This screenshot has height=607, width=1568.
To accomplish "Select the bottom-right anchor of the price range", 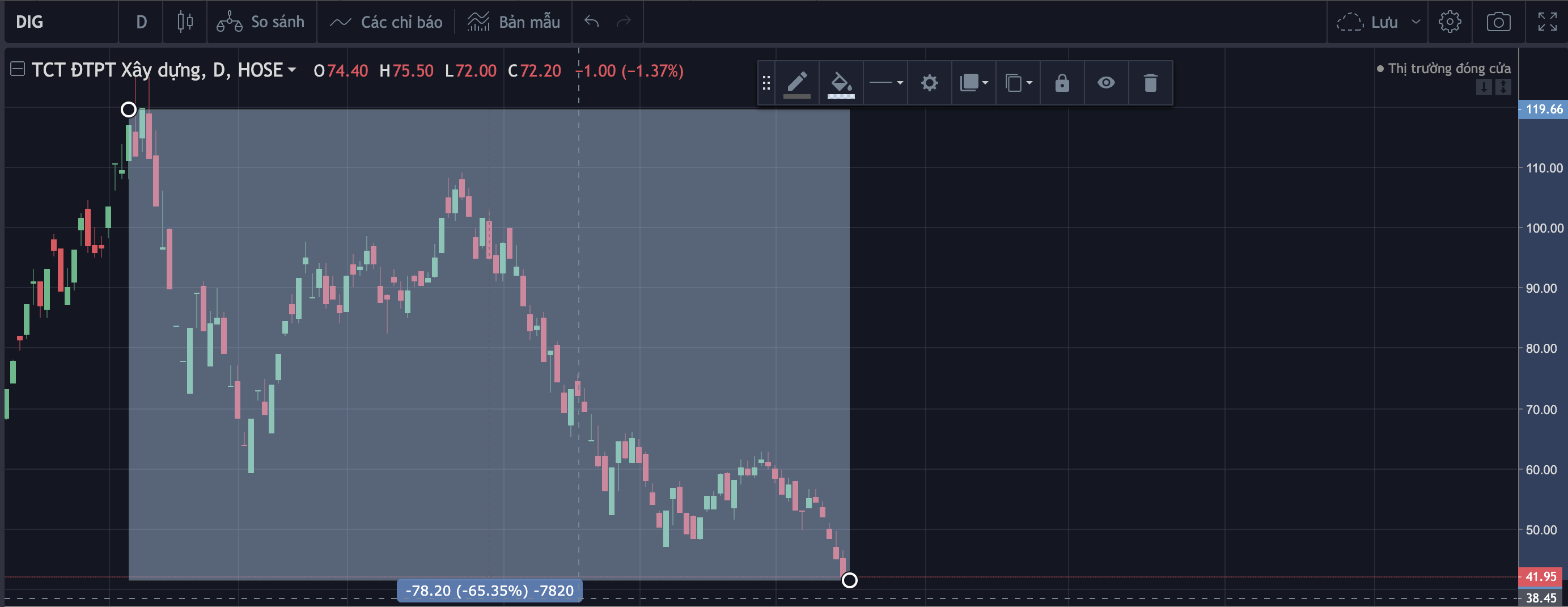I will 849,580.
